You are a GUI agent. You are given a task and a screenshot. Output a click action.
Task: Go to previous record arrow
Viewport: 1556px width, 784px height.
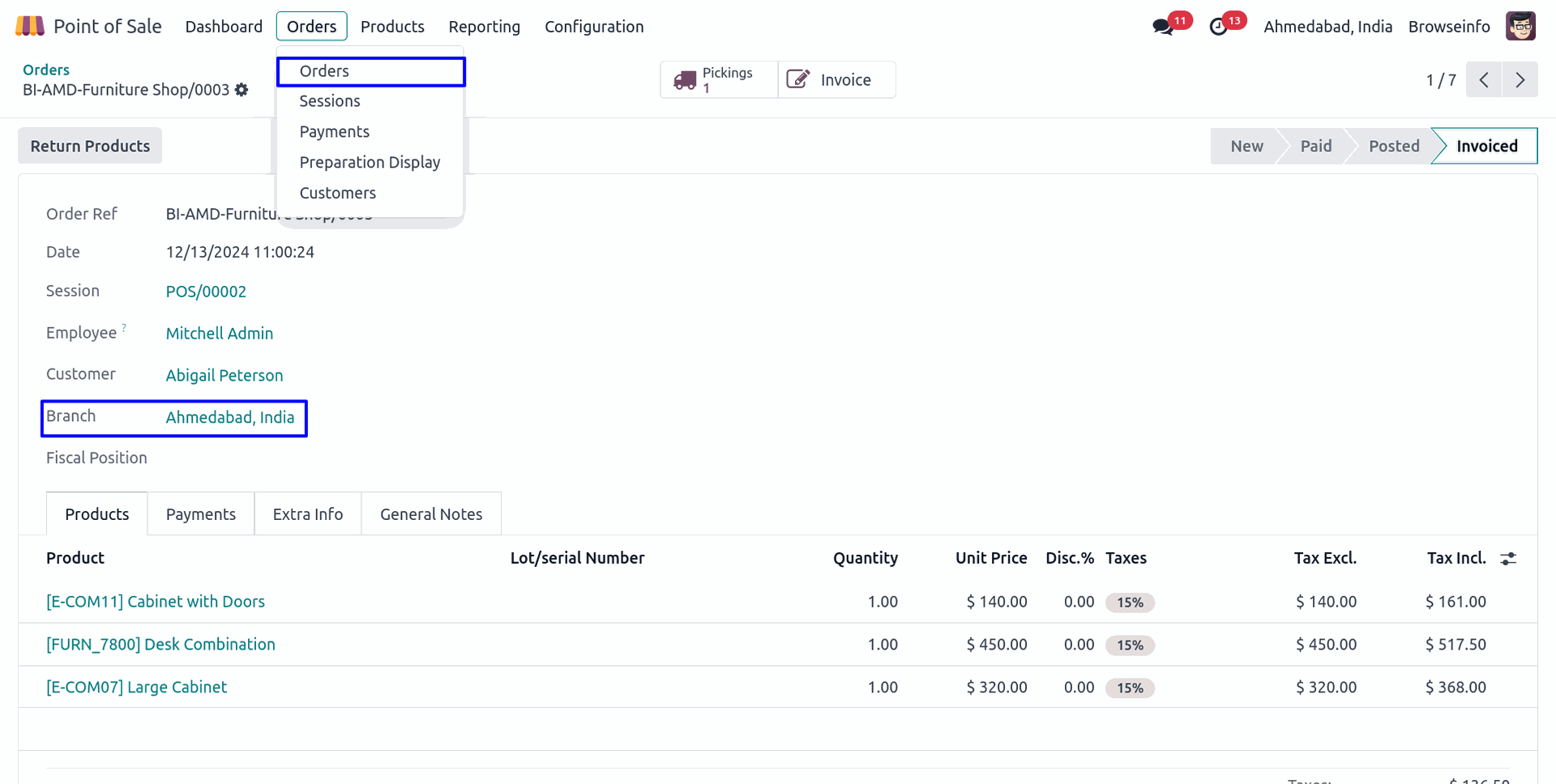coord(1484,80)
